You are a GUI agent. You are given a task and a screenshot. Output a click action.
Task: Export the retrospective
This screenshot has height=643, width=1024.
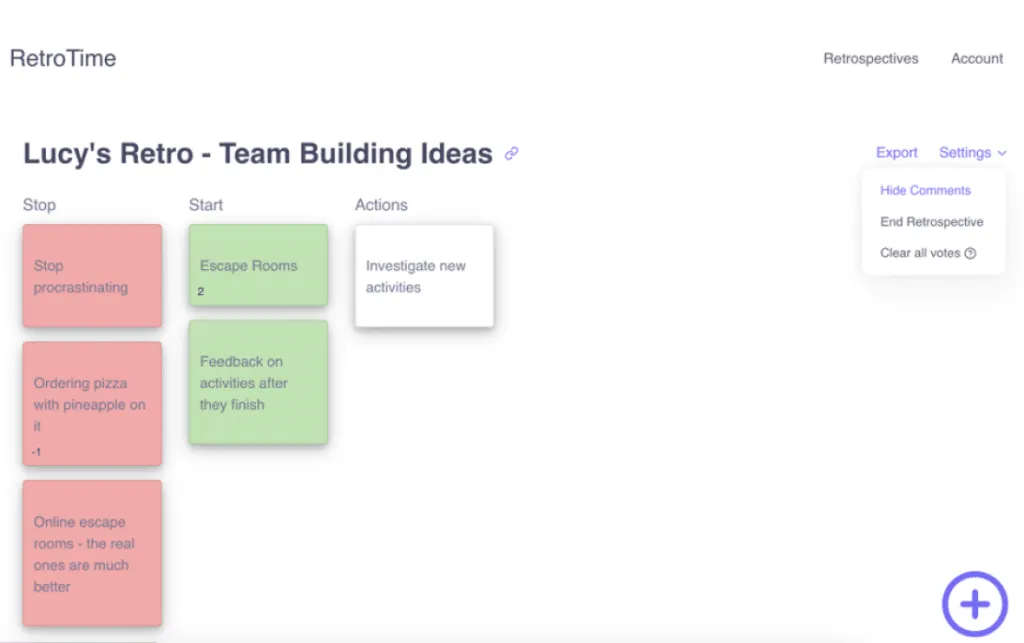[896, 152]
